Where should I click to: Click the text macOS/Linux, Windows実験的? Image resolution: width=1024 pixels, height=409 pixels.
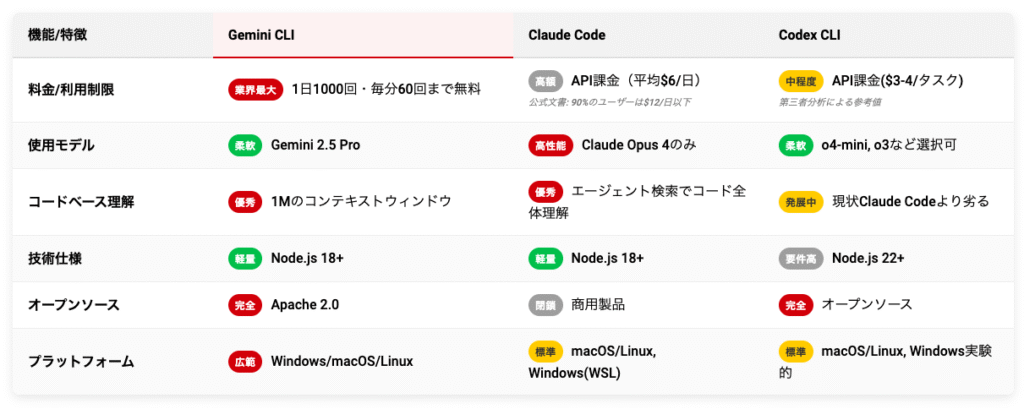point(886,363)
